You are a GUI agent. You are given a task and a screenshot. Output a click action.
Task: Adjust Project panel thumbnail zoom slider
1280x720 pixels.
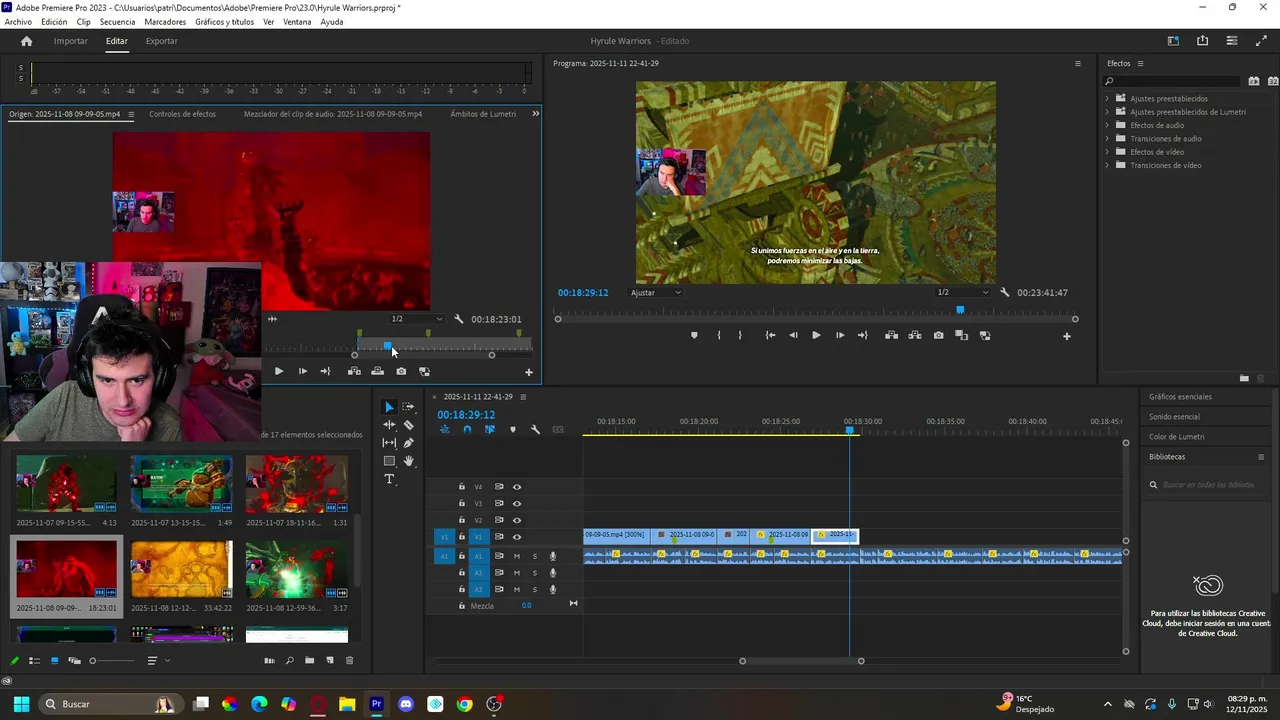(x=112, y=661)
